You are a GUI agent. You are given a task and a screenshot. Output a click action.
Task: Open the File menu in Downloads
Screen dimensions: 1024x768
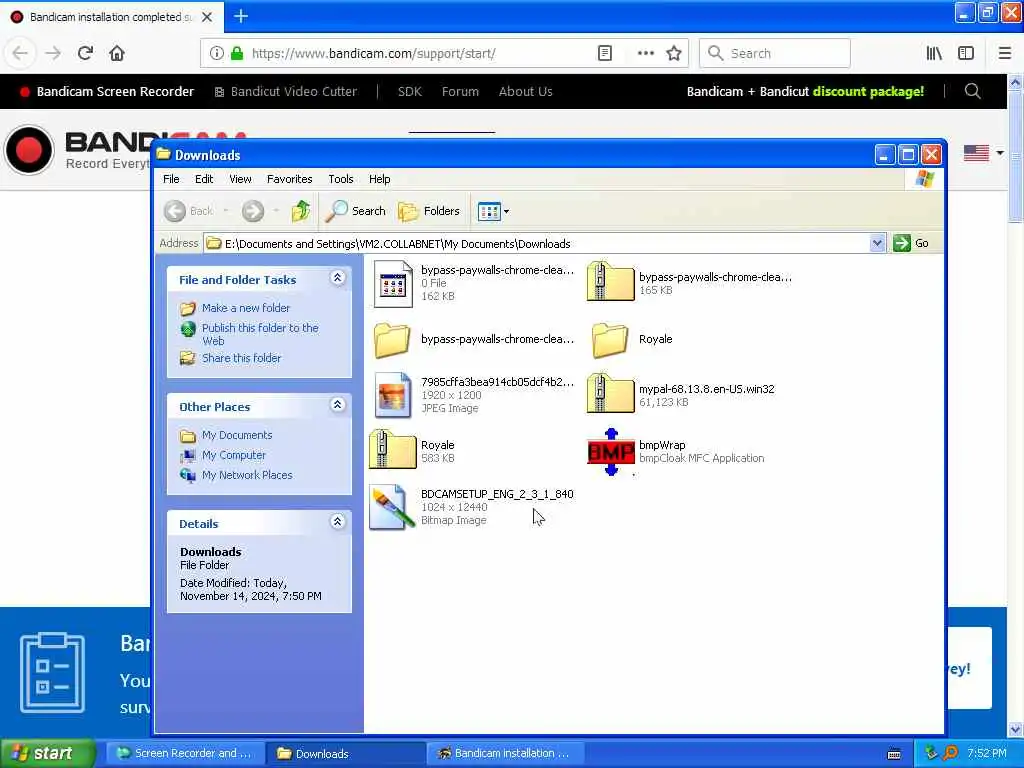171,179
